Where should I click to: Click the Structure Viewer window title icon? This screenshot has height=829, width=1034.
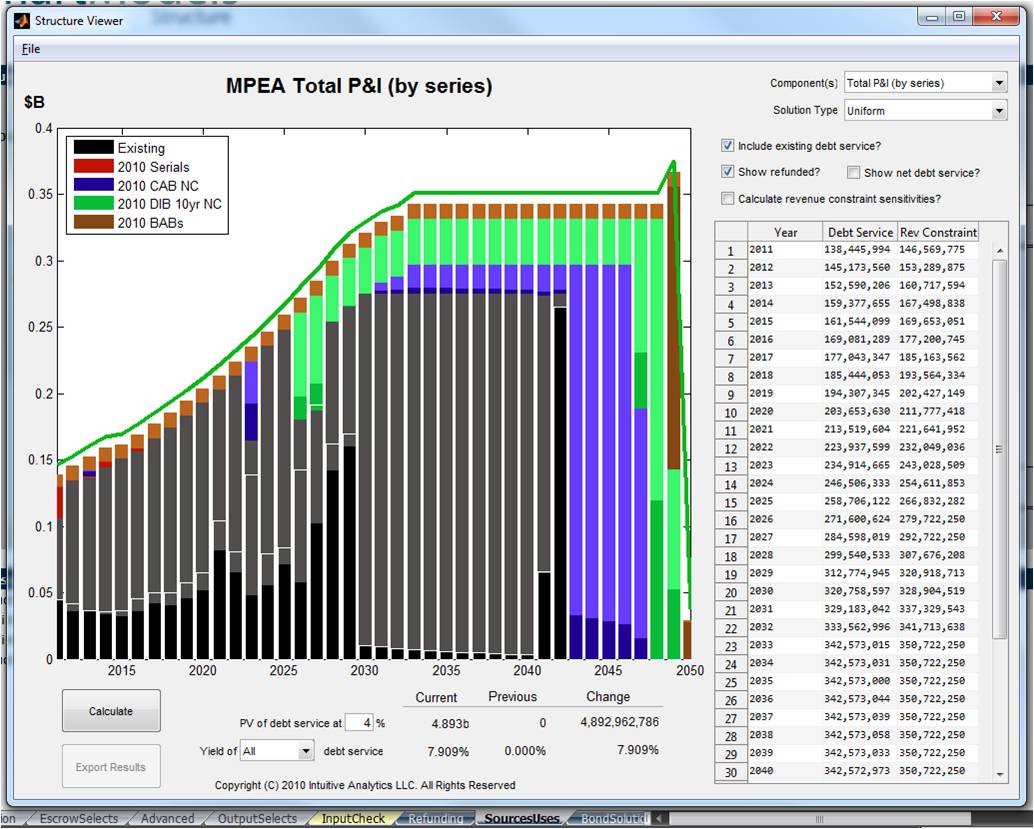click(23, 19)
